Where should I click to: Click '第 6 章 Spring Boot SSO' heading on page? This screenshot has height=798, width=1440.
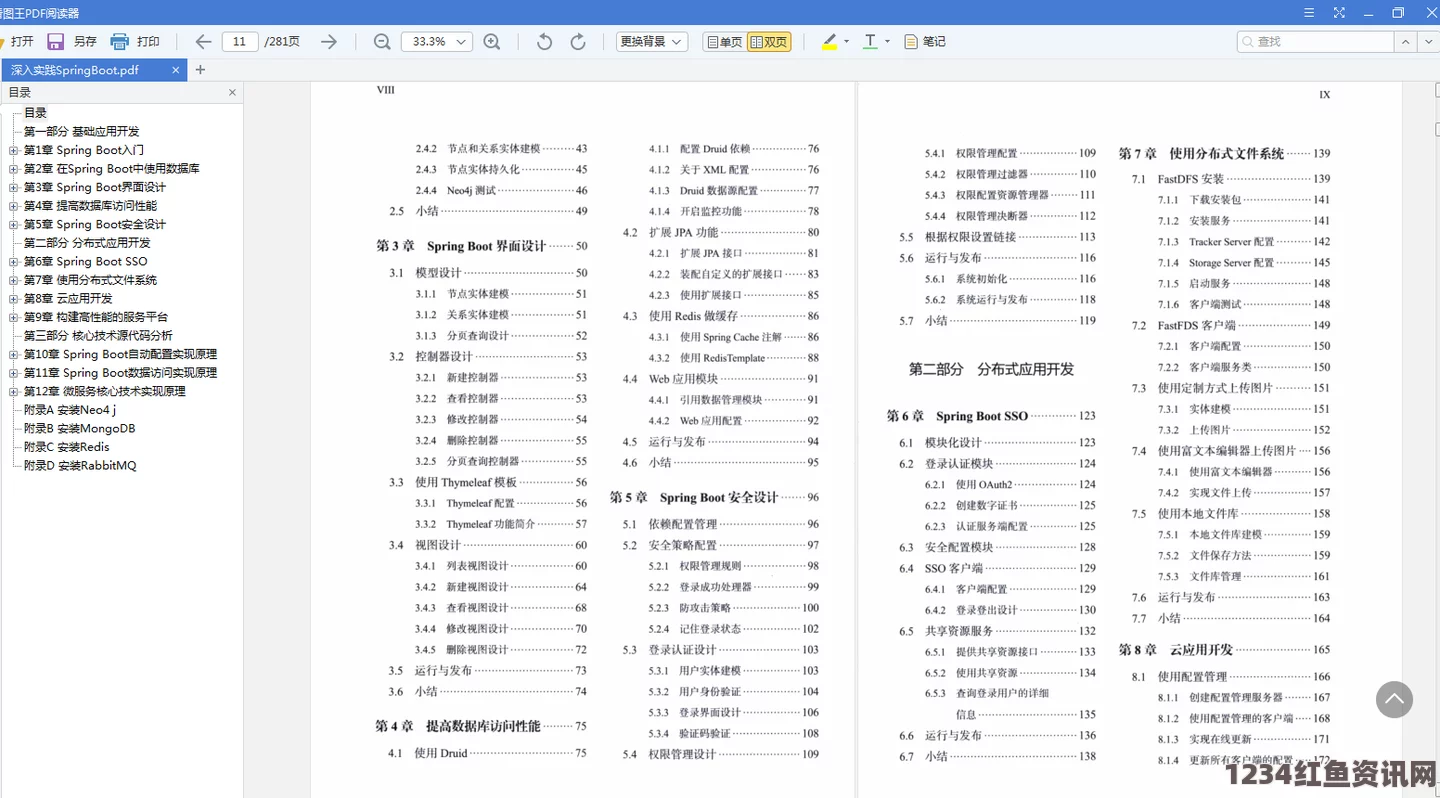pyautogui.click(x=957, y=416)
